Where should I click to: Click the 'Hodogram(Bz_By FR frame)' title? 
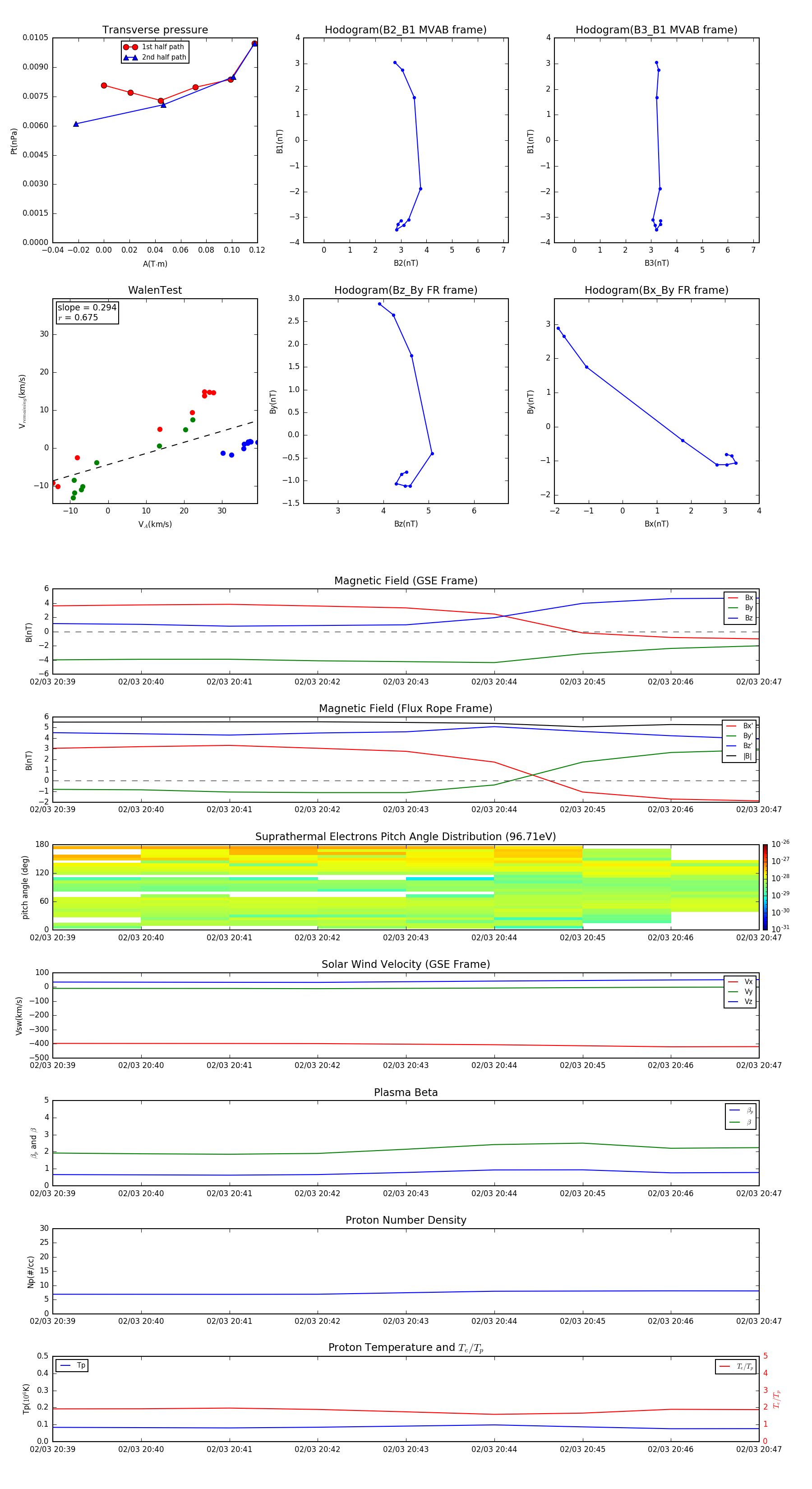(406, 290)
